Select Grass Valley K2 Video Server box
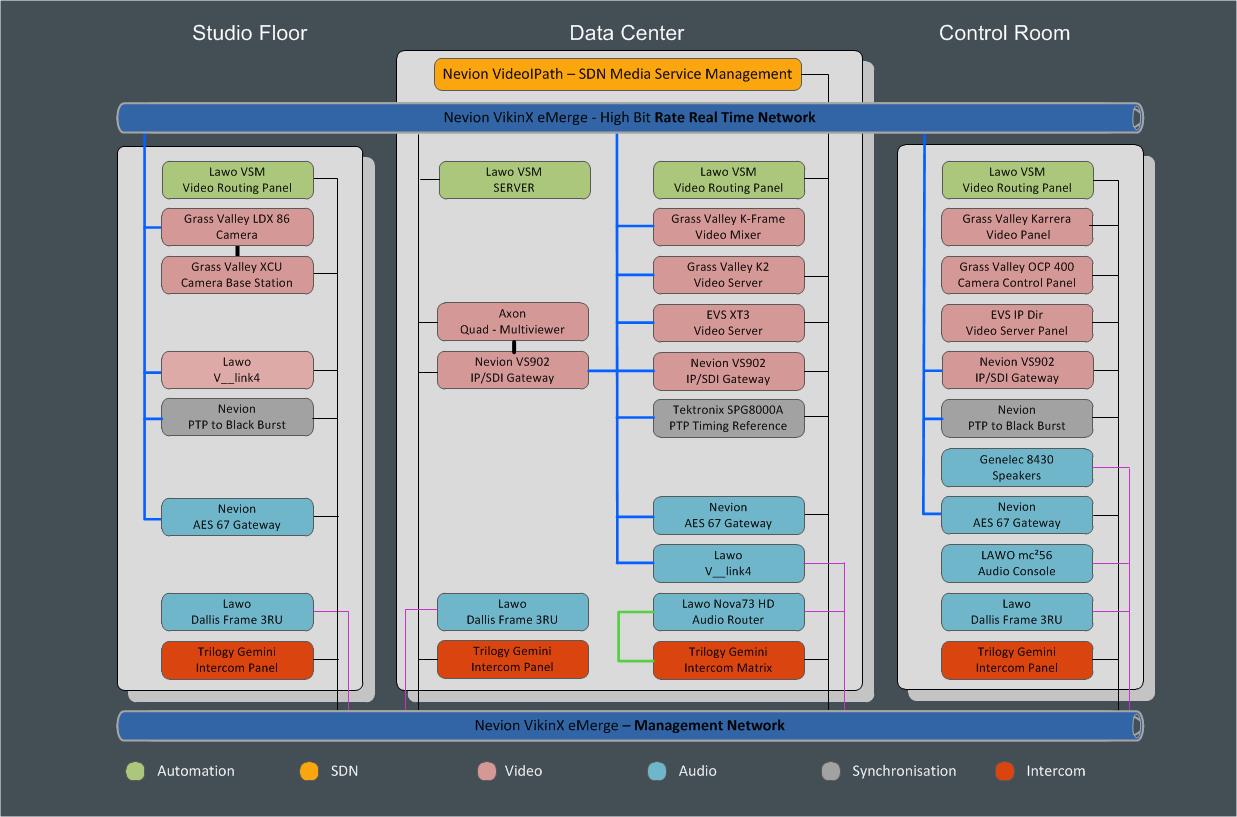The height and width of the screenshot is (817, 1237). (x=728, y=275)
